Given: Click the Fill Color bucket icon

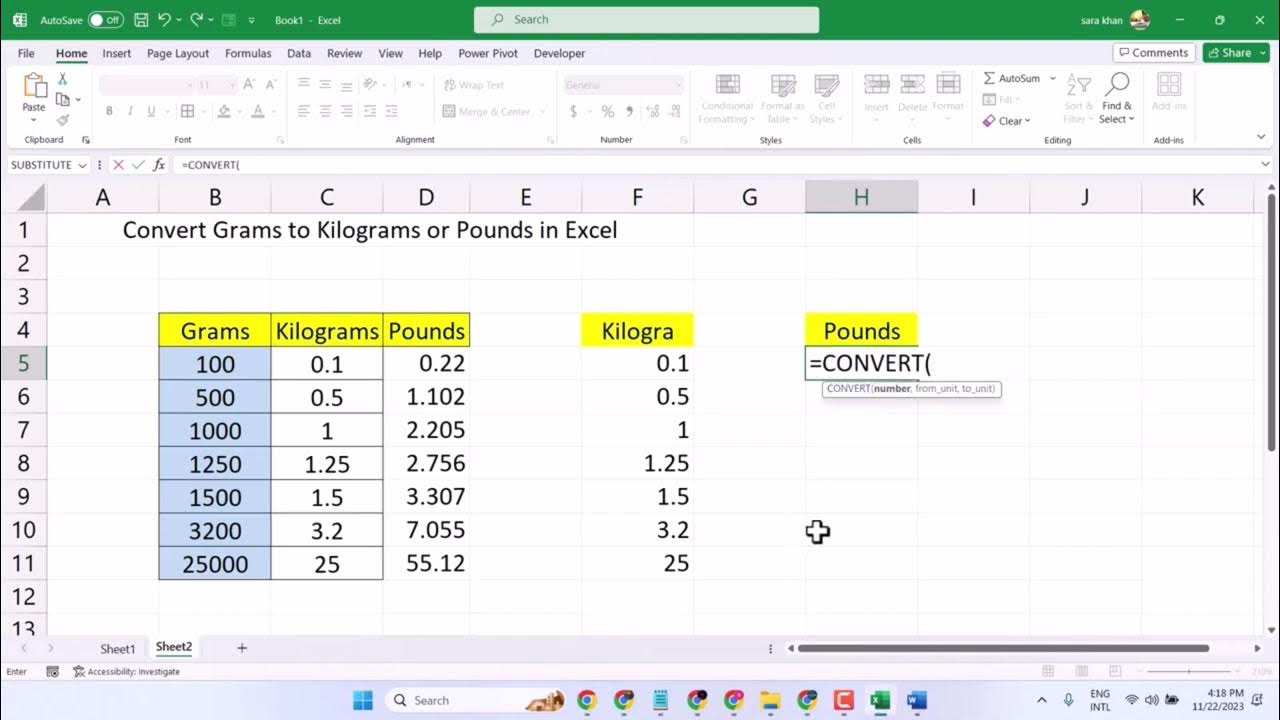Looking at the screenshot, I should (x=224, y=112).
